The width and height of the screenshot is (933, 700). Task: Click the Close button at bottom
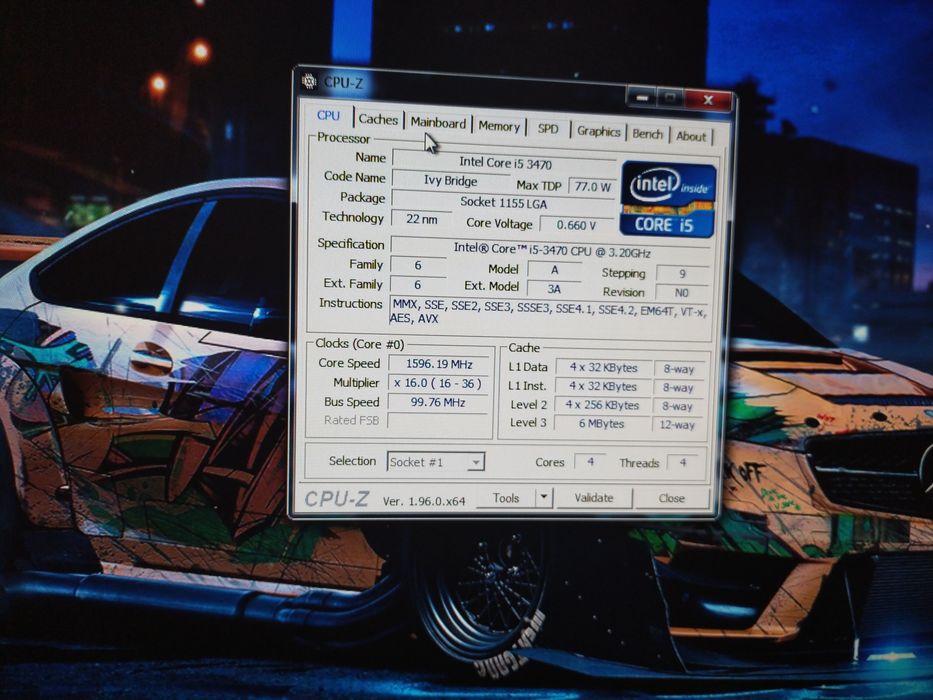tap(671, 498)
